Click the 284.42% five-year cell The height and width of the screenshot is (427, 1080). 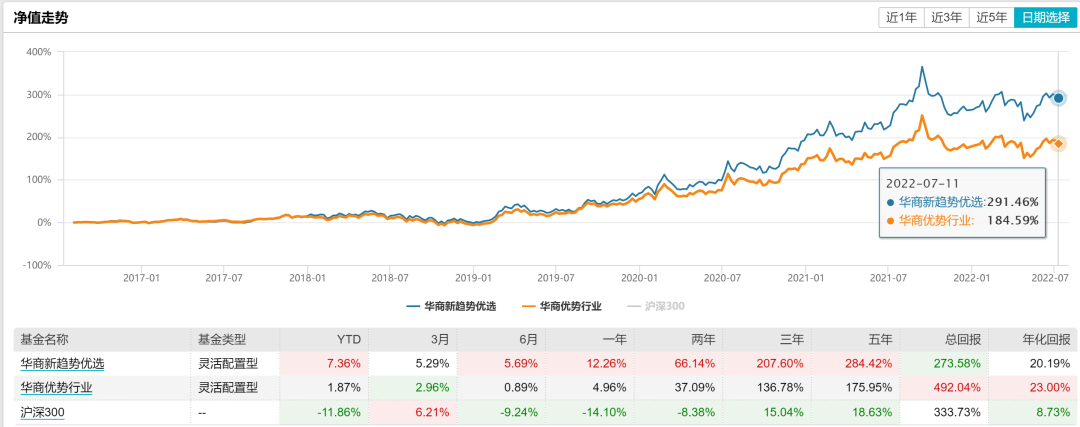(855, 363)
